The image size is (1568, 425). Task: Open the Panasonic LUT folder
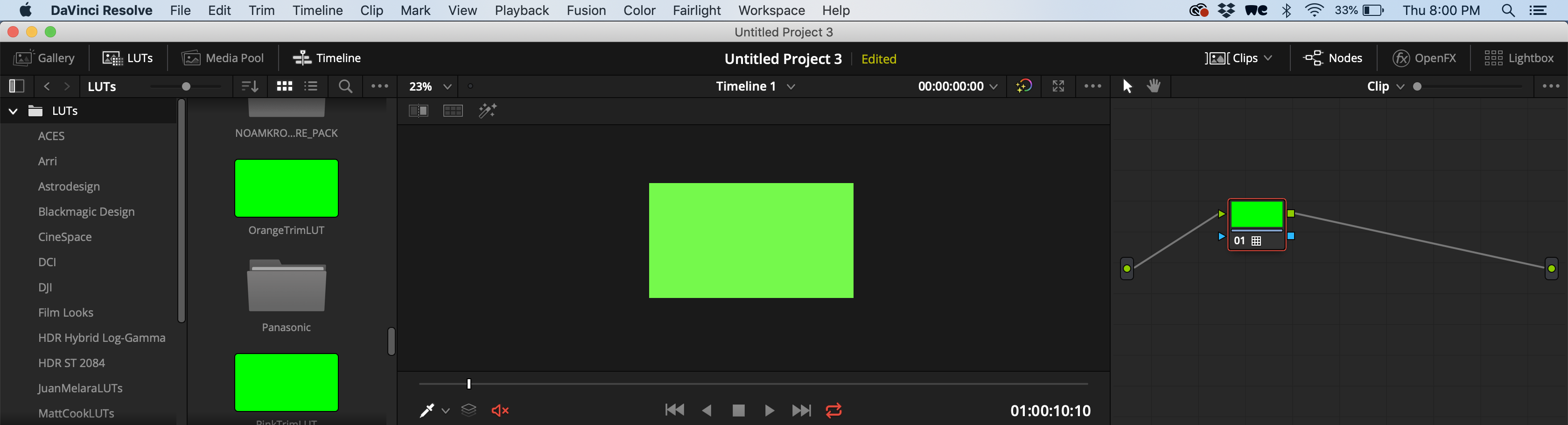pyautogui.click(x=287, y=286)
